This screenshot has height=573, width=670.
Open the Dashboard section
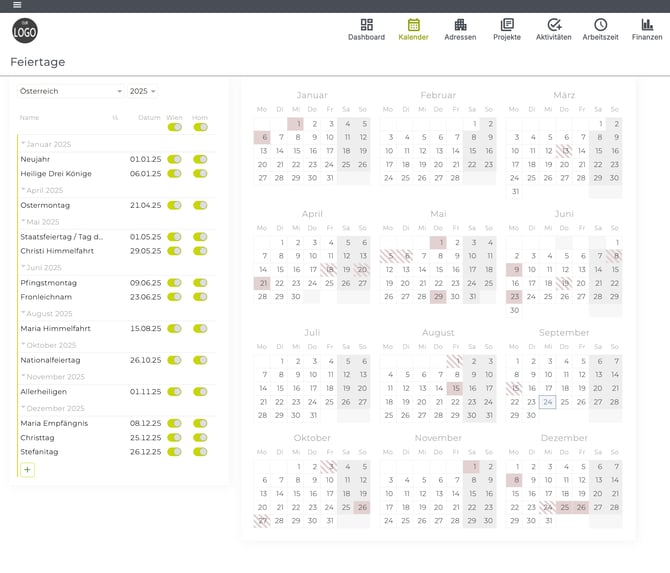(x=366, y=29)
